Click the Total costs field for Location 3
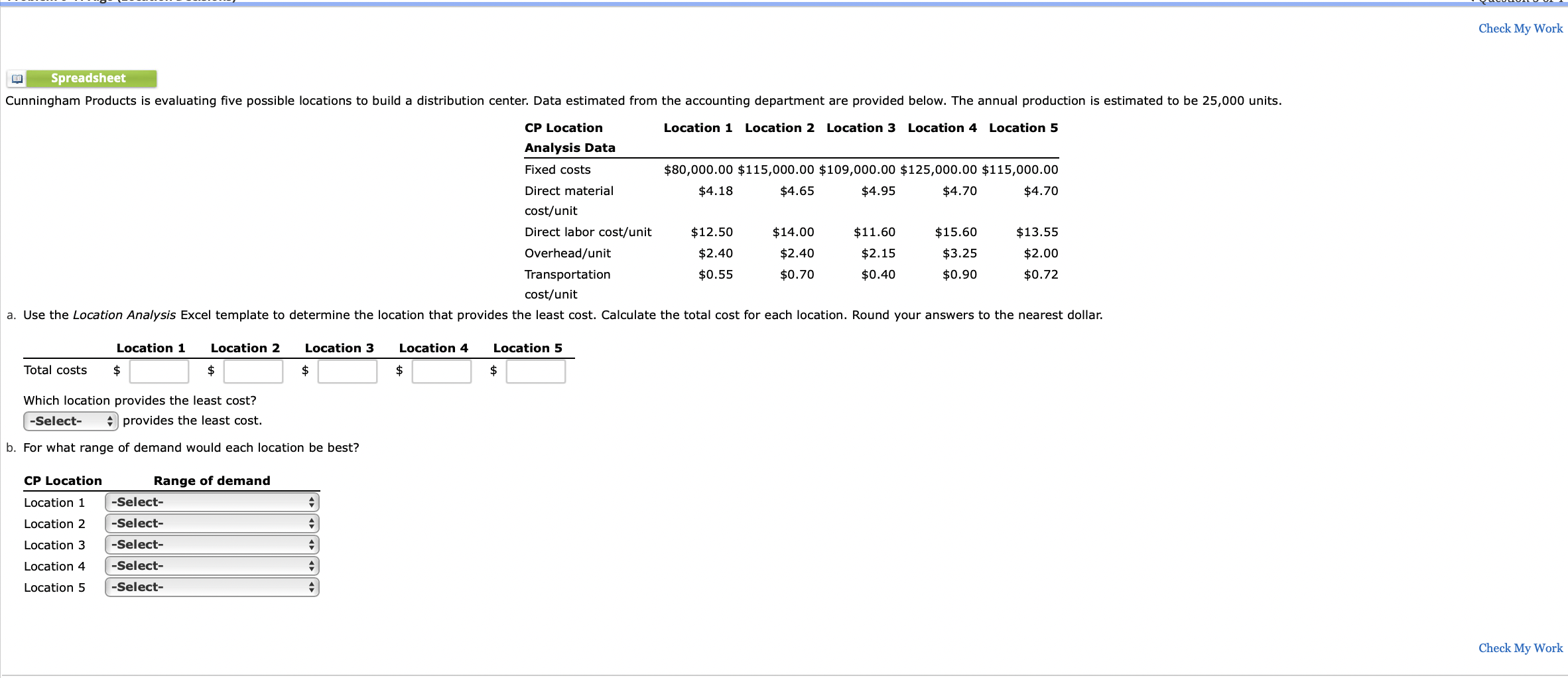 coord(347,371)
